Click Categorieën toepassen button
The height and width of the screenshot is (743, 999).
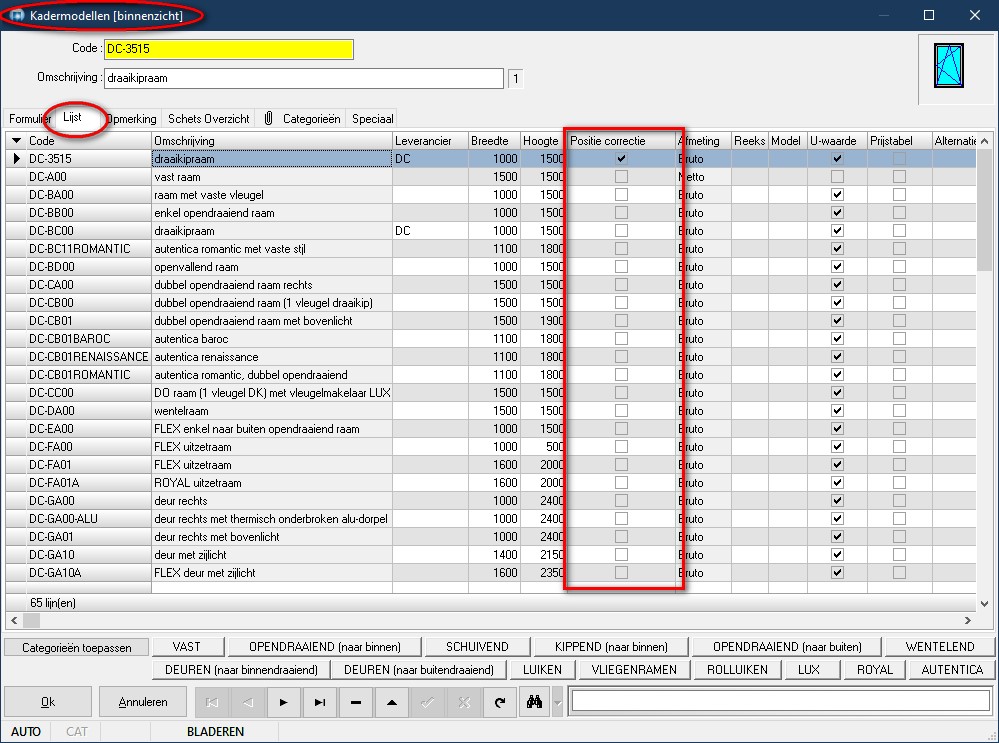(76, 647)
